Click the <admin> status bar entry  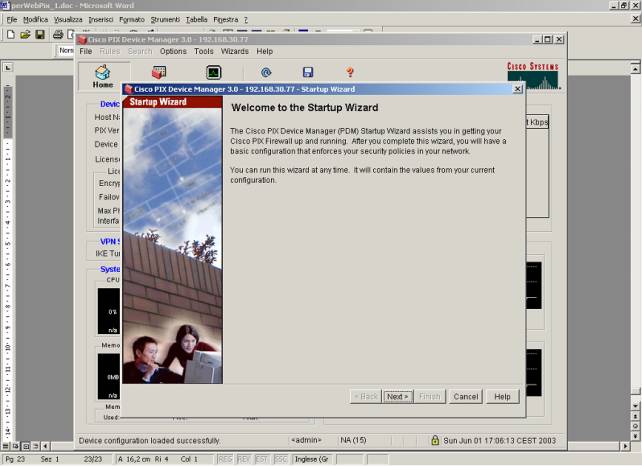[306, 440]
